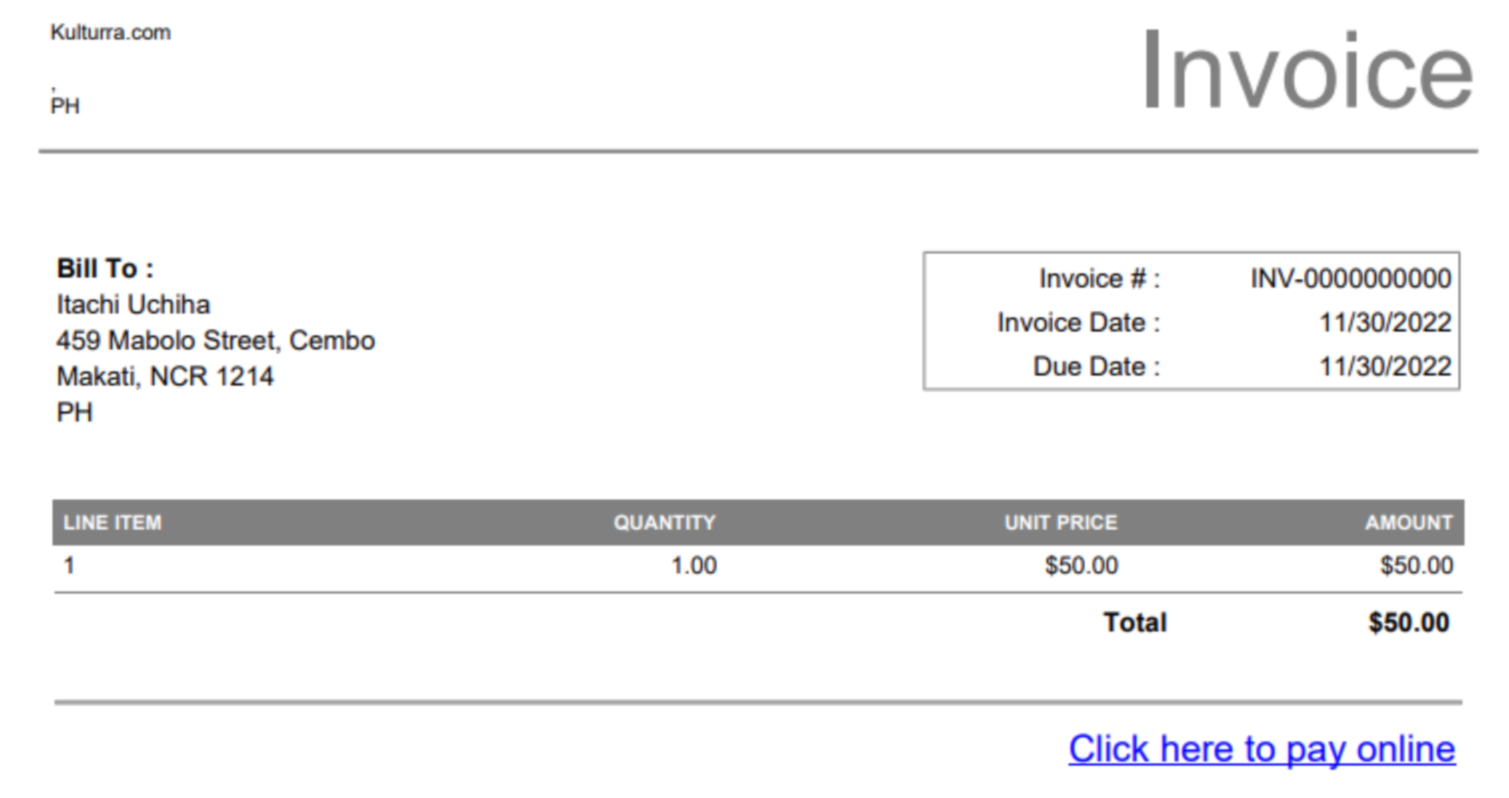The width and height of the screenshot is (1509, 798).
Task: Click the Kulturra.com company name
Action: (x=110, y=32)
